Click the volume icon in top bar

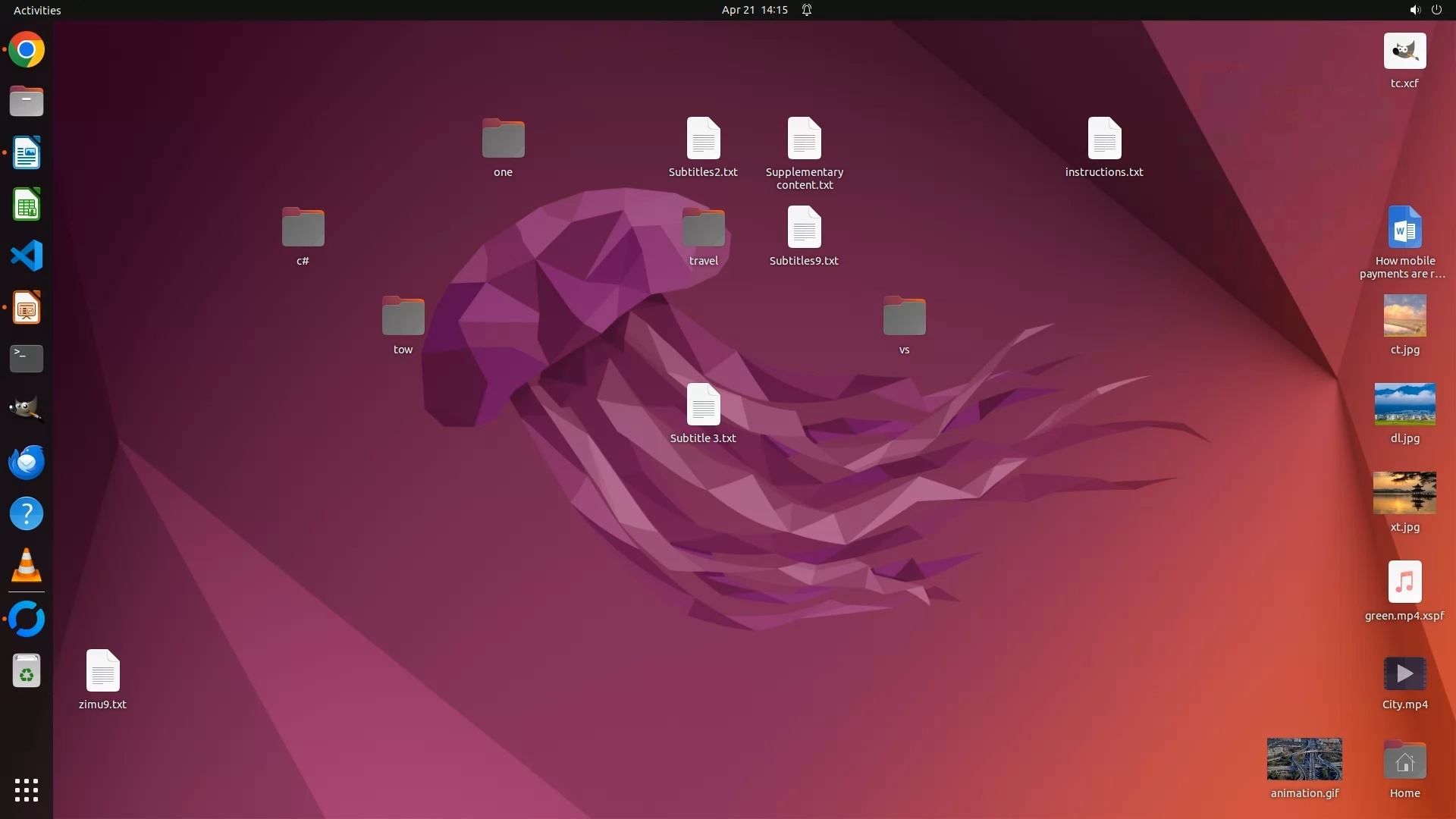(1414, 10)
